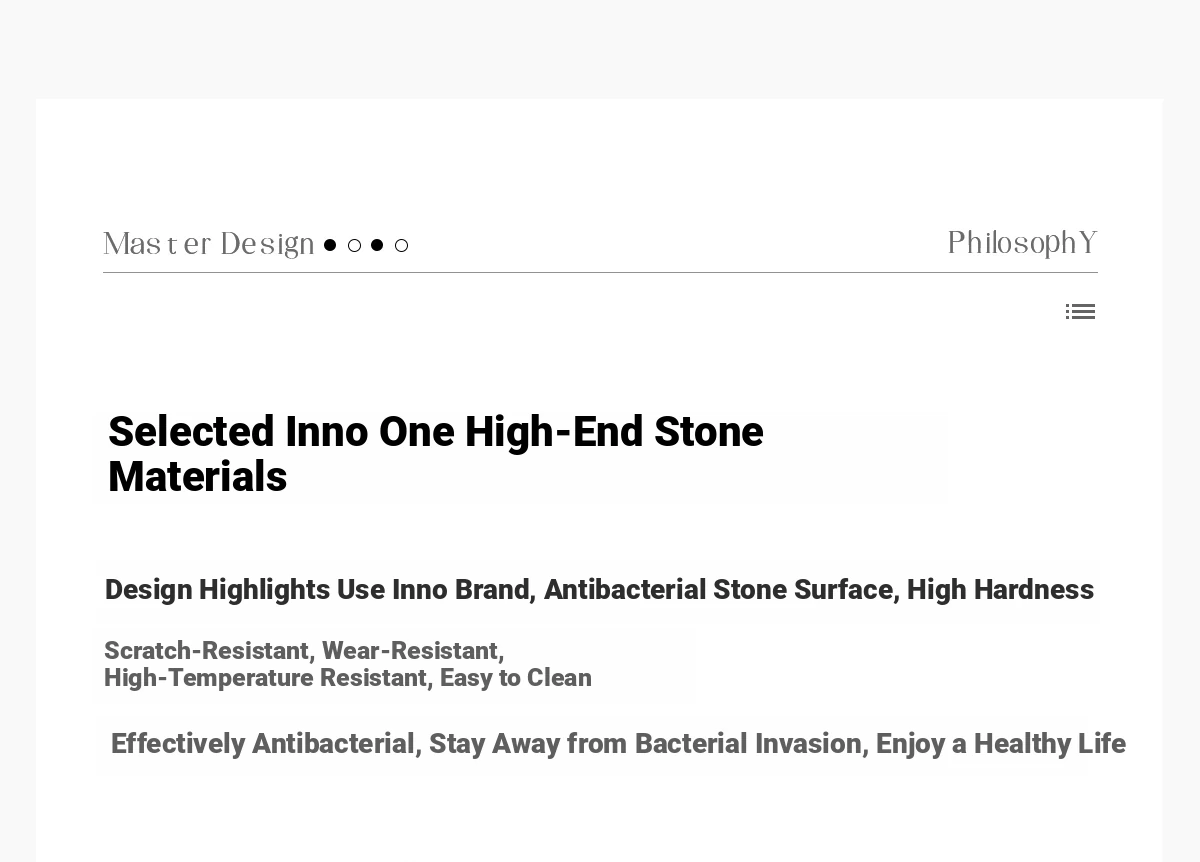Click the word Wear-Resistant
The height and width of the screenshot is (862, 1200).
410,651
